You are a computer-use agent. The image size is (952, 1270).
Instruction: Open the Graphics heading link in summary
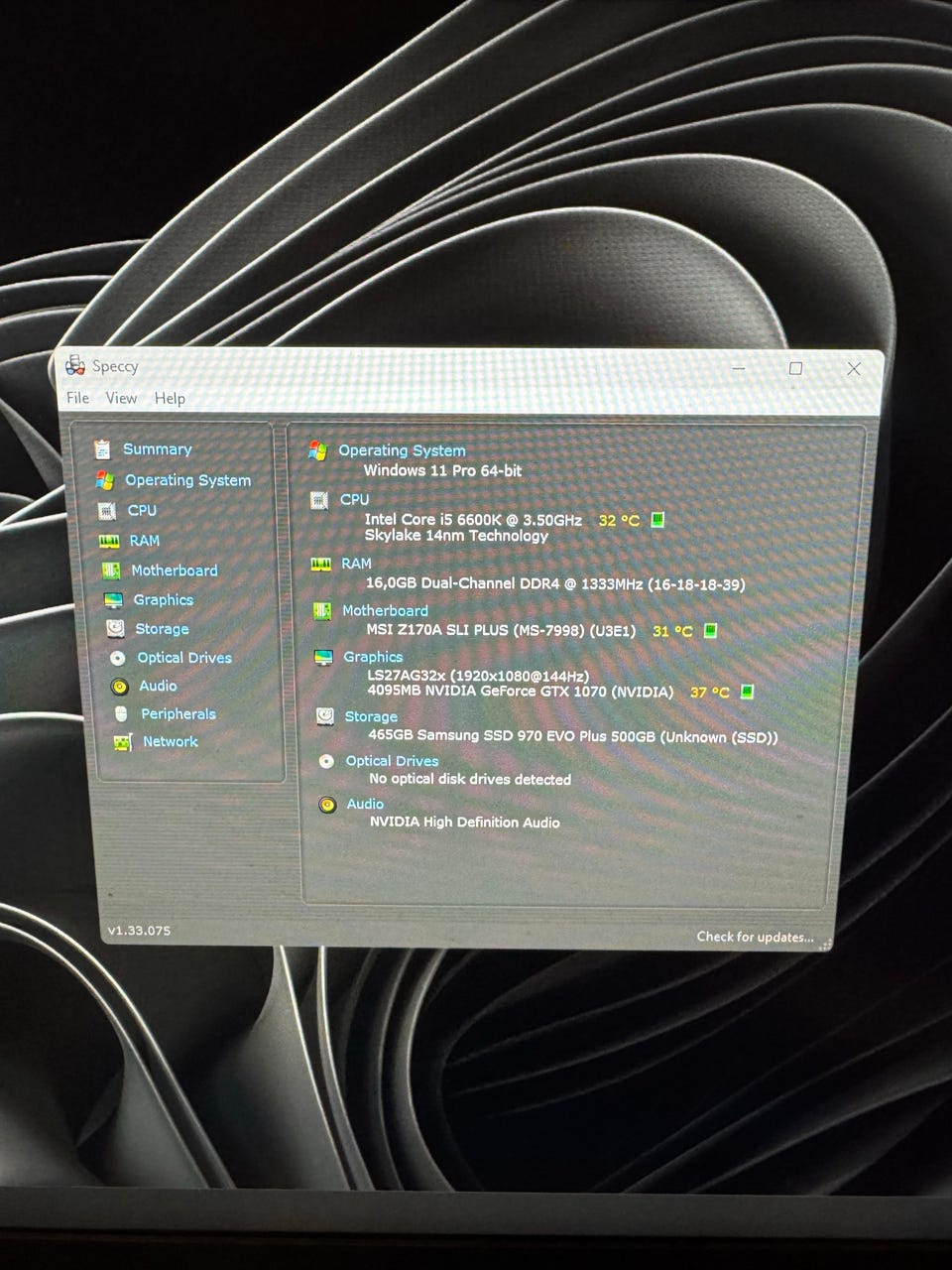pos(373,657)
